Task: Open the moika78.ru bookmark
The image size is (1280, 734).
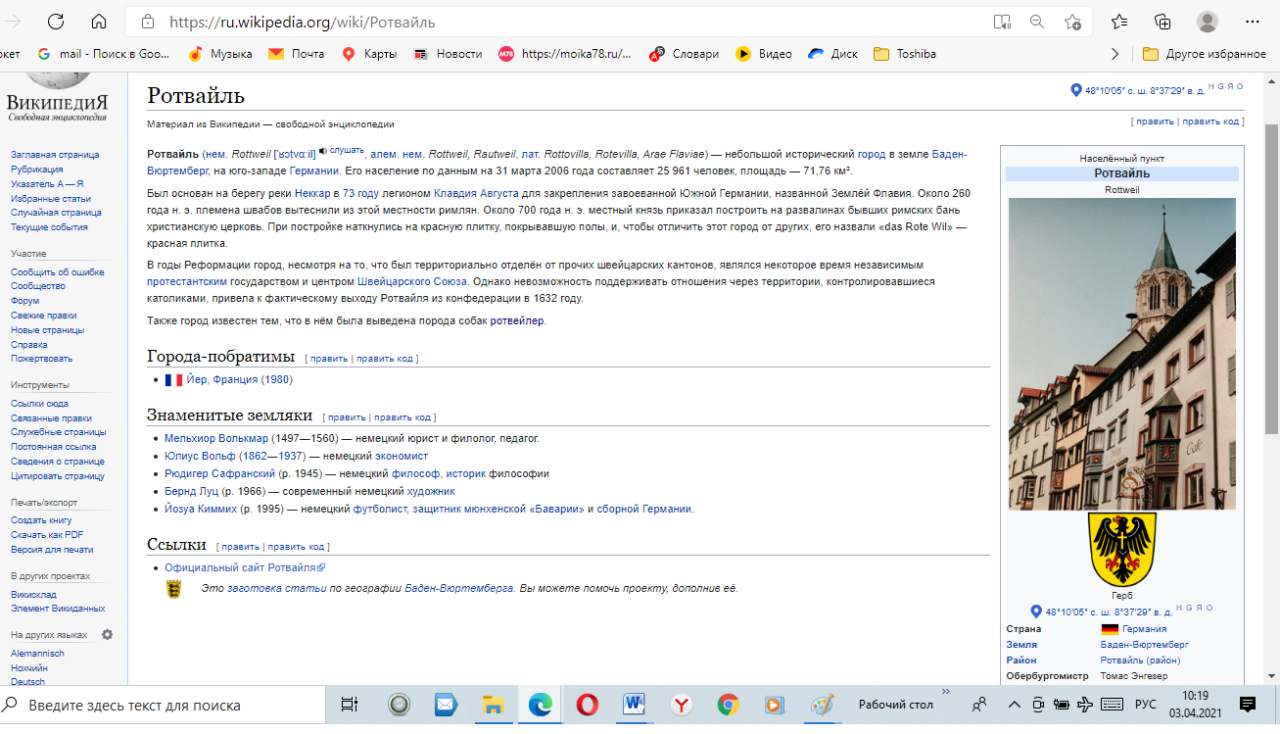Action: point(565,54)
